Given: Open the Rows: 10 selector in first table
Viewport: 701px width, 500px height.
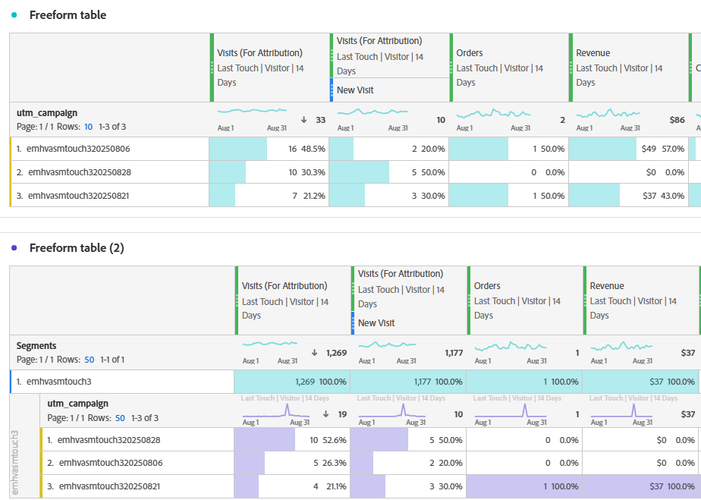Looking at the screenshot, I should (88, 127).
